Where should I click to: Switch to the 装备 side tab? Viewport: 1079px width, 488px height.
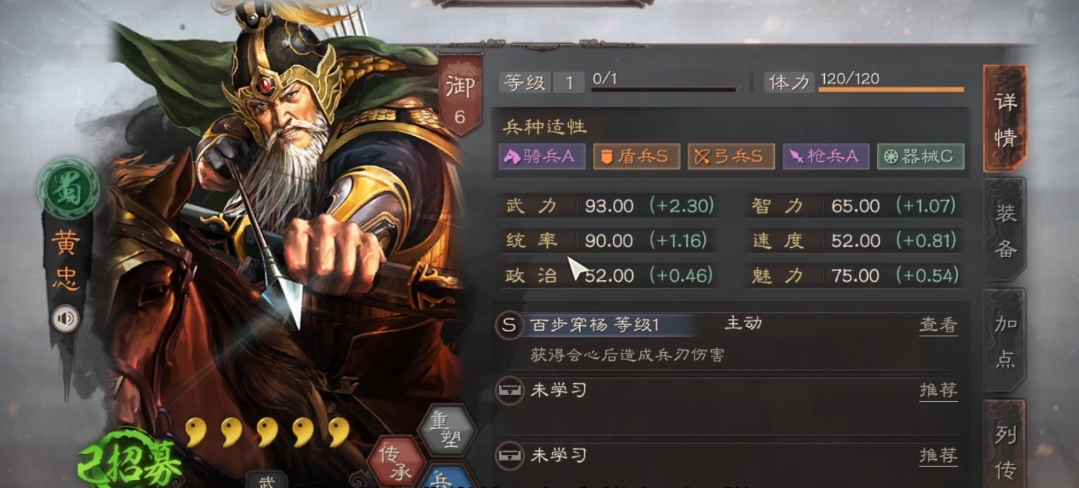1005,229
